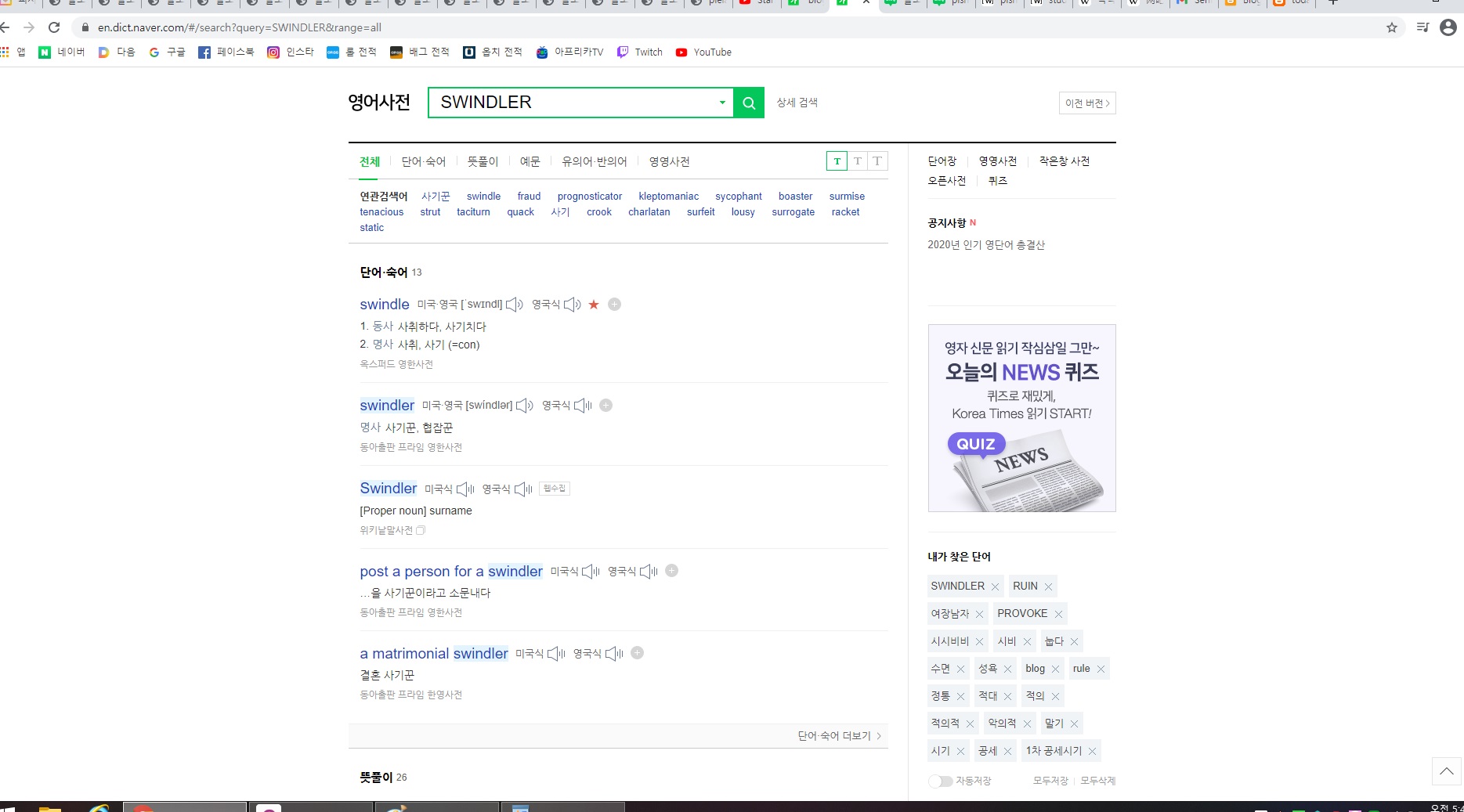This screenshot has width=1464, height=812.
Task: Play British audio for 'a matrimonial swindler'
Action: (614, 654)
